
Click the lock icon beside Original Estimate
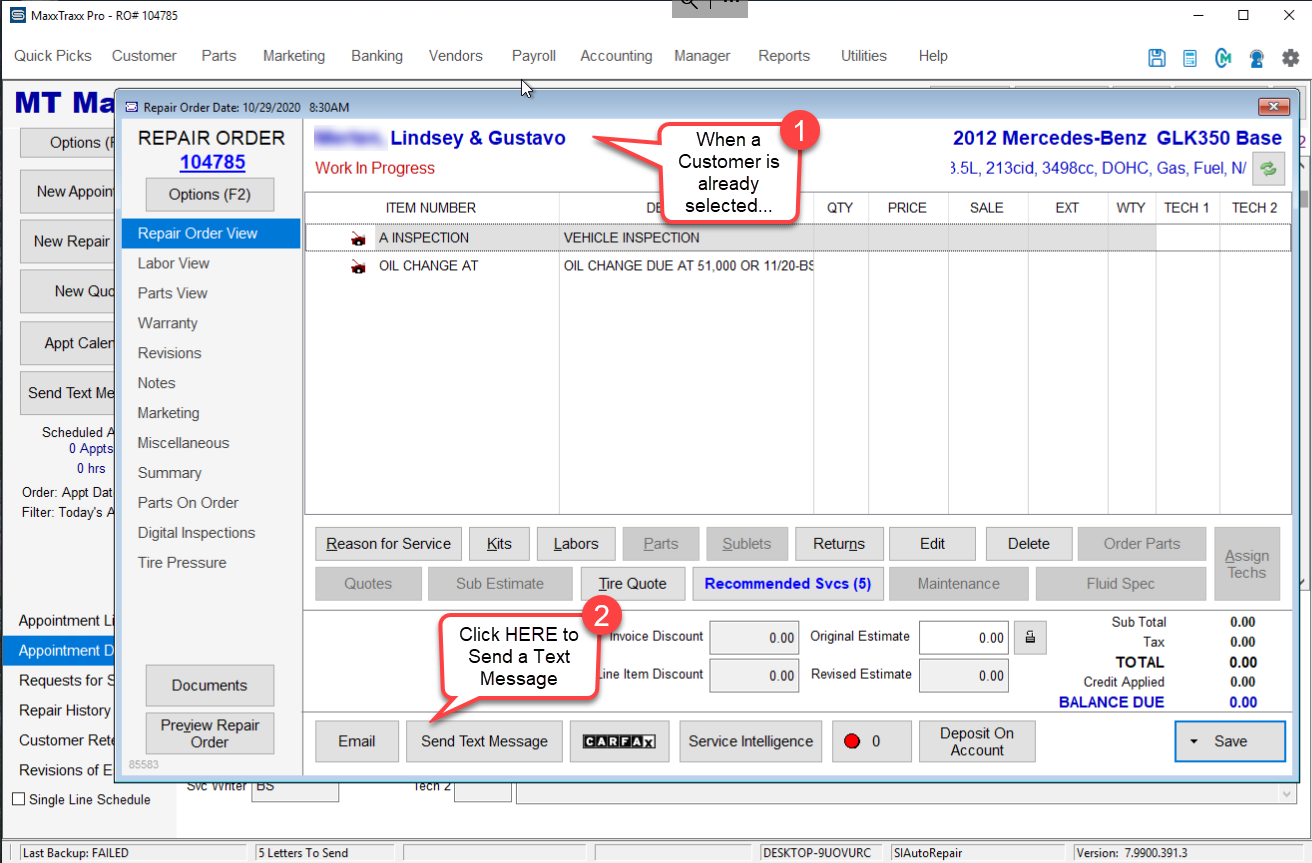(1030, 637)
